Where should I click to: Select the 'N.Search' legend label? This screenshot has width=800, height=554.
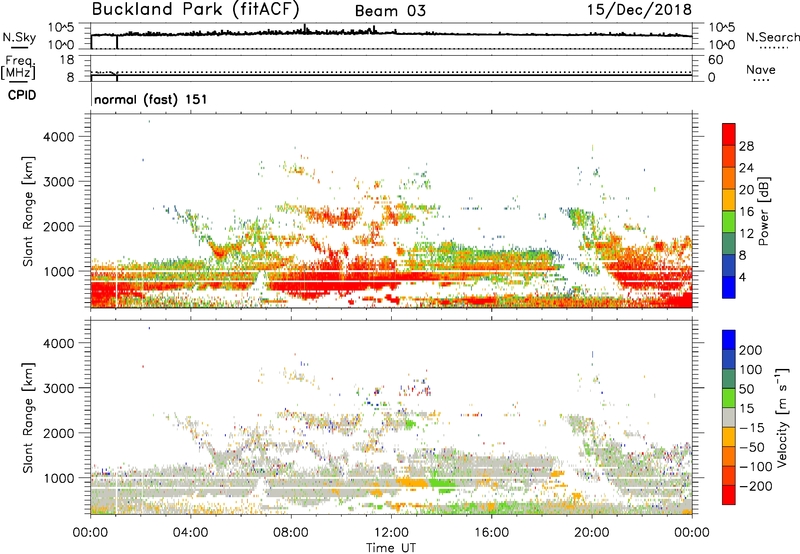pyautogui.click(x=772, y=37)
